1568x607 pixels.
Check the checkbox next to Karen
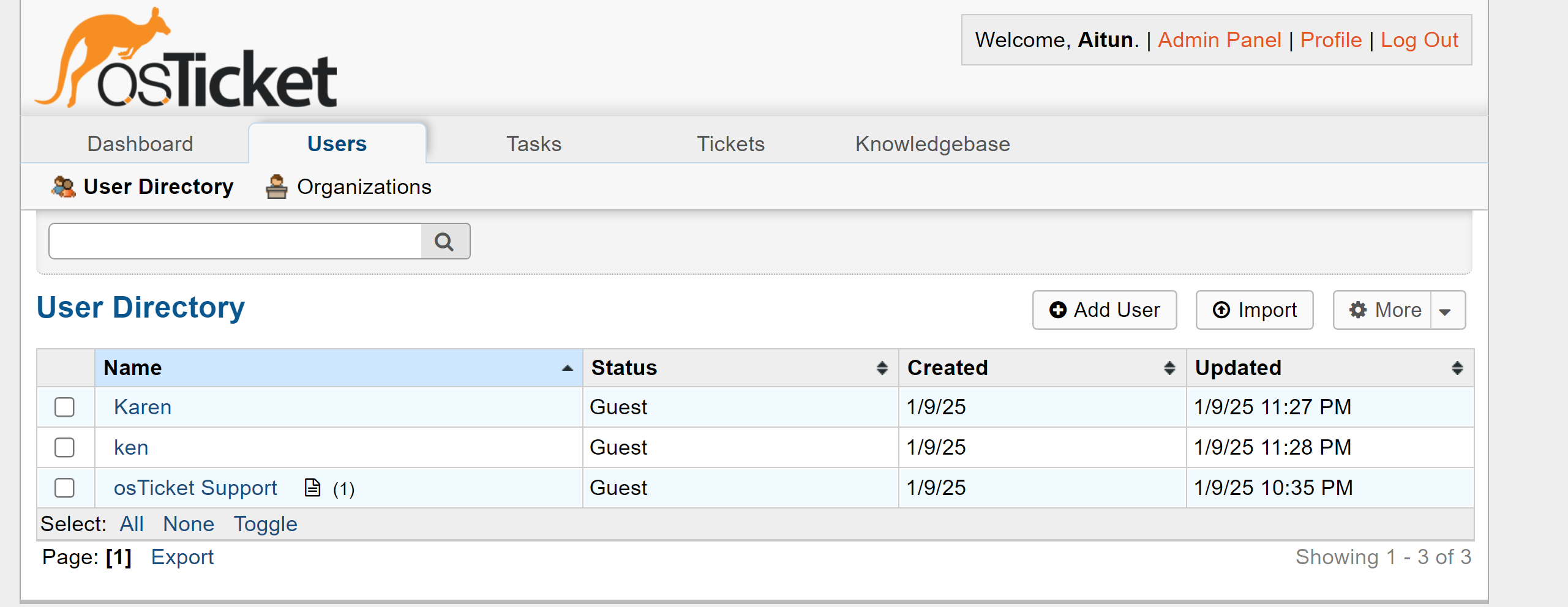[x=64, y=406]
